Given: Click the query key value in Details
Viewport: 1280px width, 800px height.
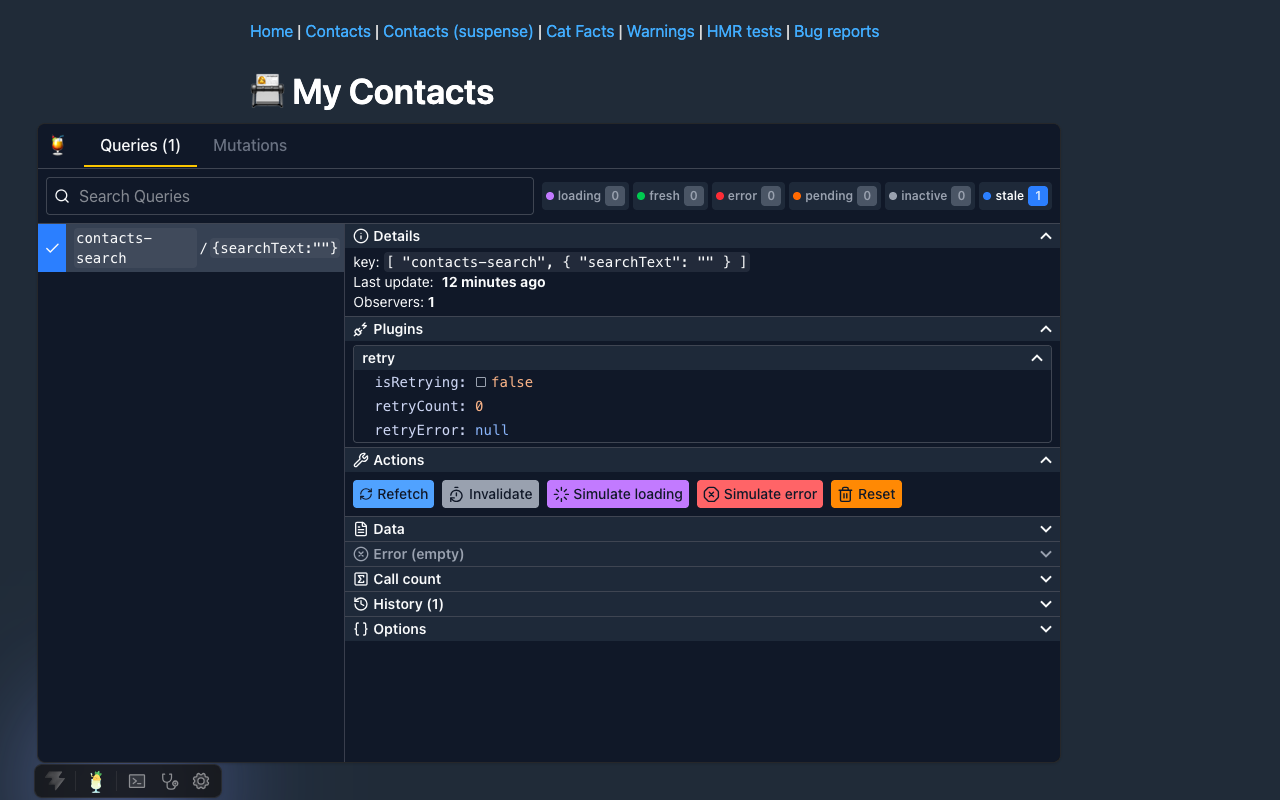Looking at the screenshot, I should (567, 262).
